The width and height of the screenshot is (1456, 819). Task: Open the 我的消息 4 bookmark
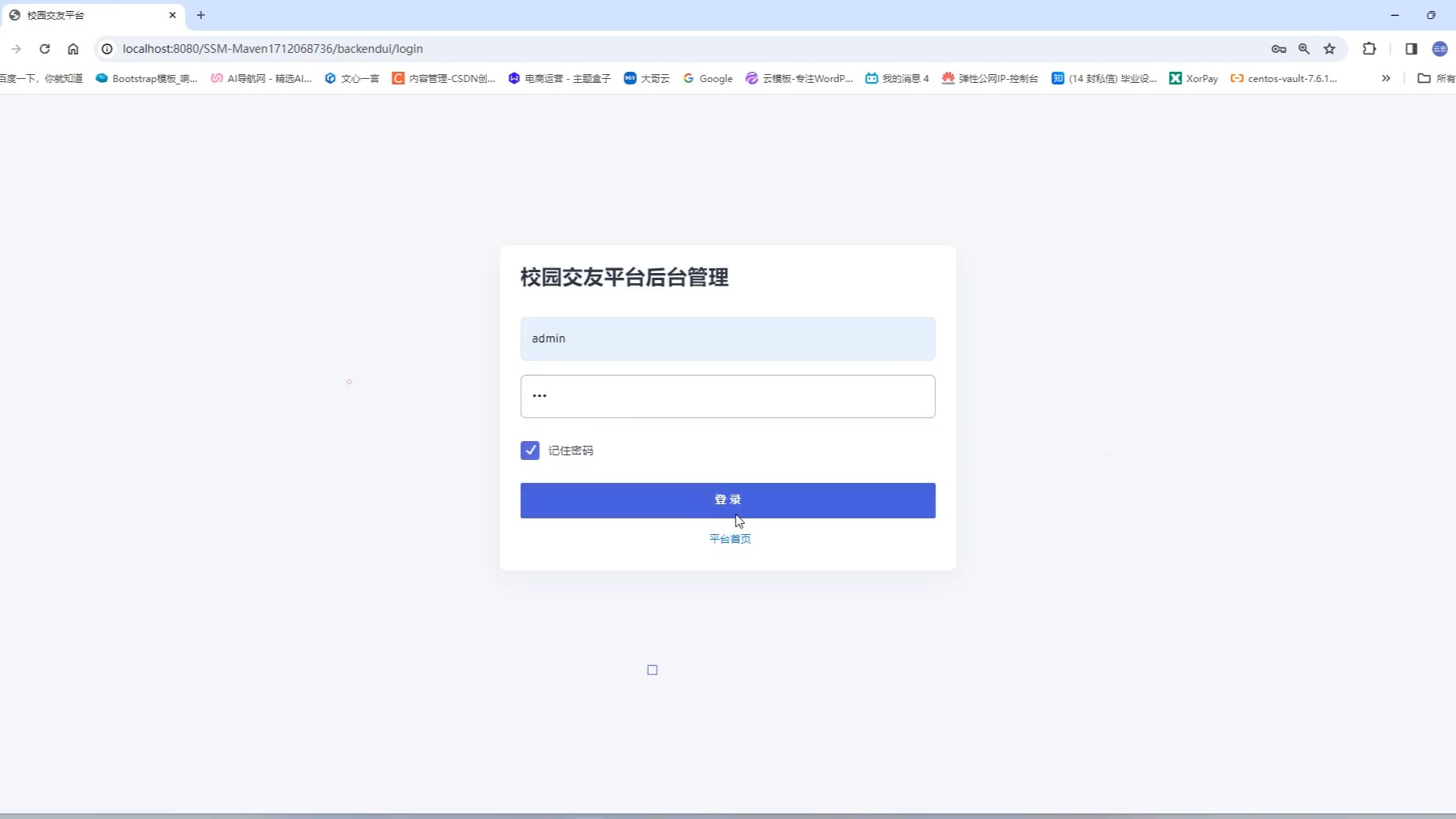pos(897,78)
